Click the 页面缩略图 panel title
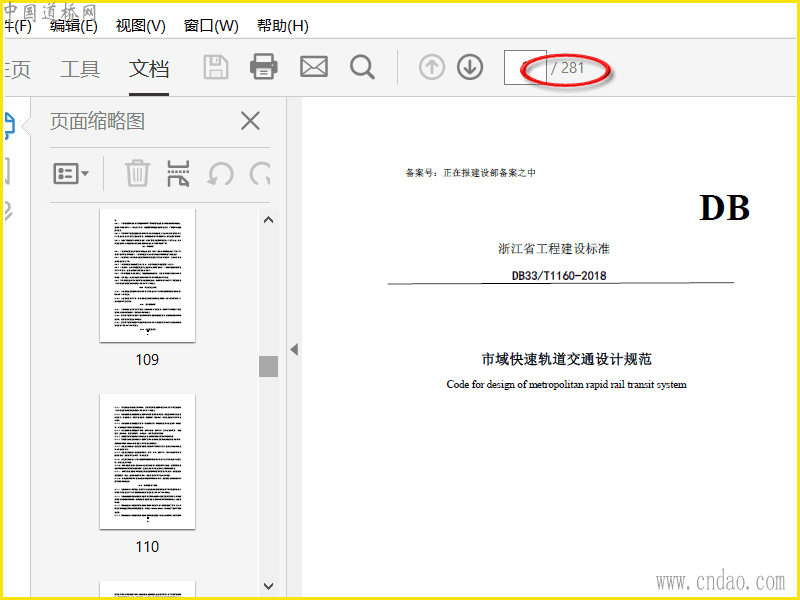800x600 pixels. point(97,121)
